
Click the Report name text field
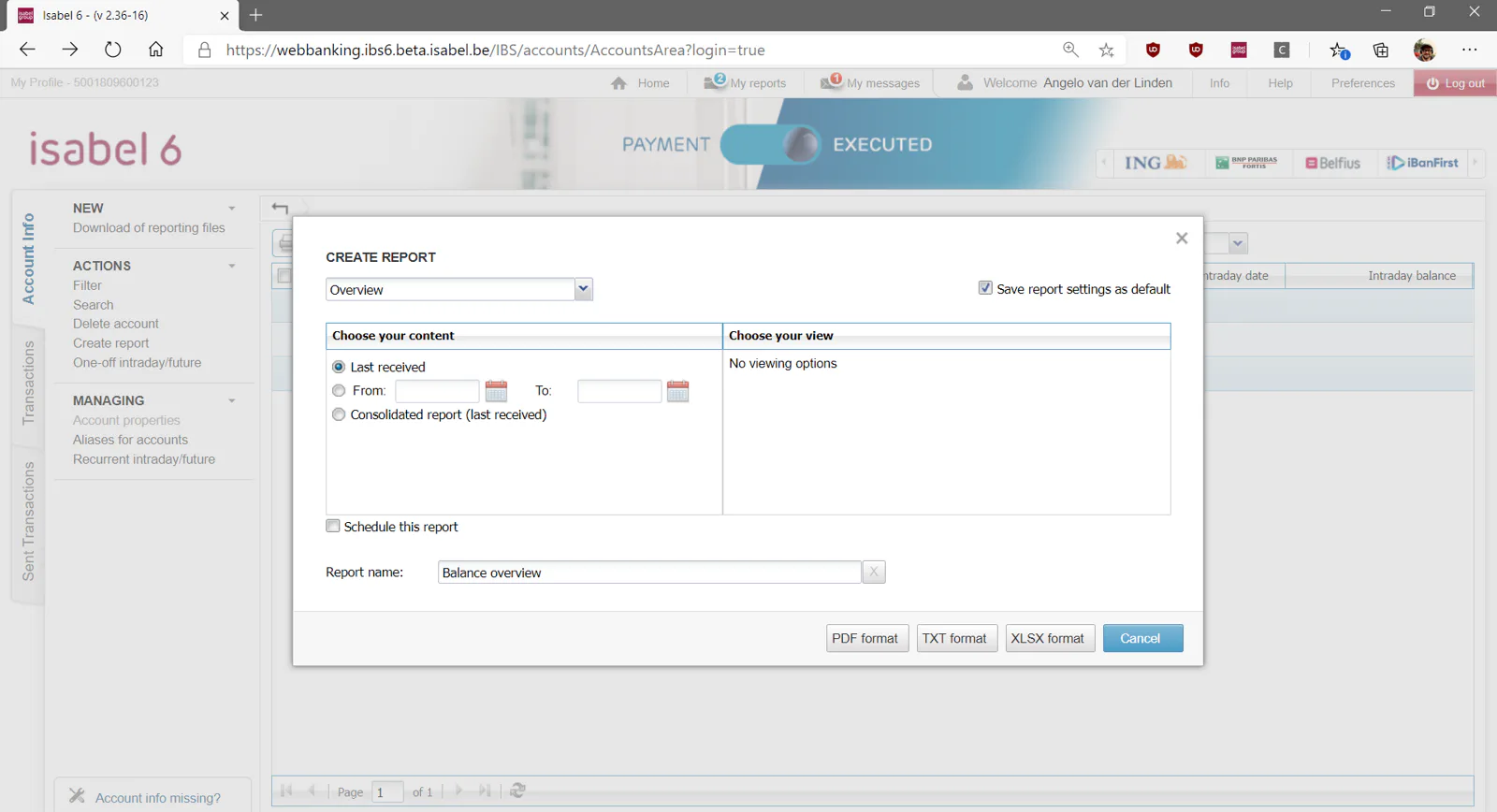coord(649,572)
